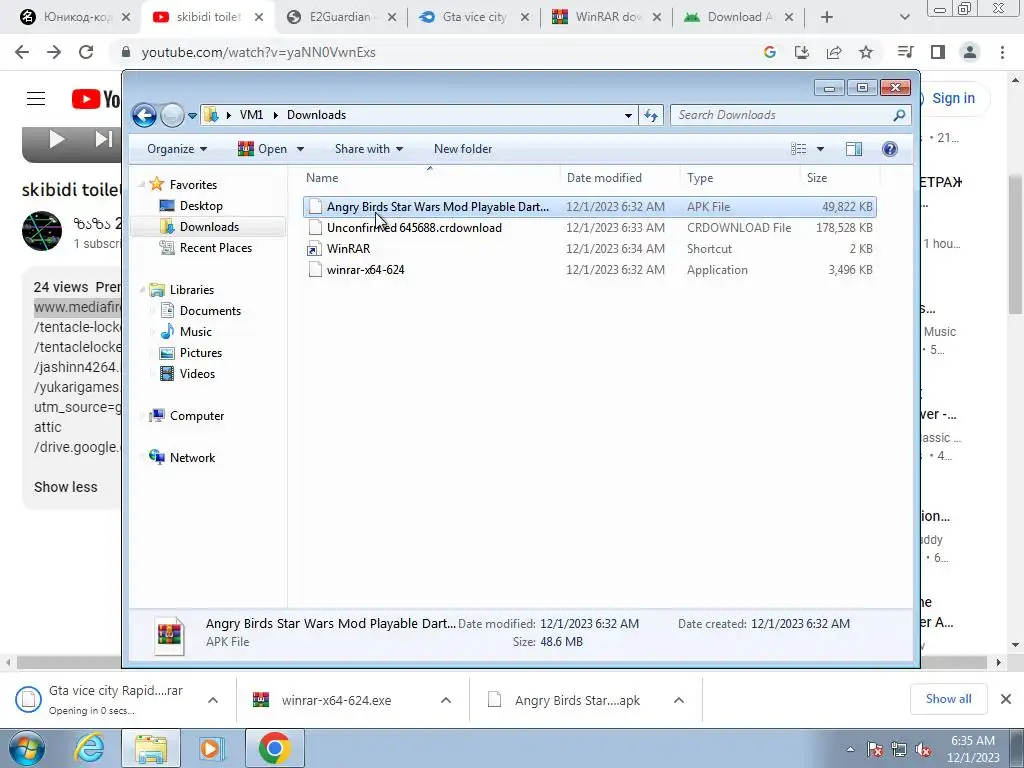
Task: Click Explorer forward navigation arrow
Action: [x=172, y=116]
